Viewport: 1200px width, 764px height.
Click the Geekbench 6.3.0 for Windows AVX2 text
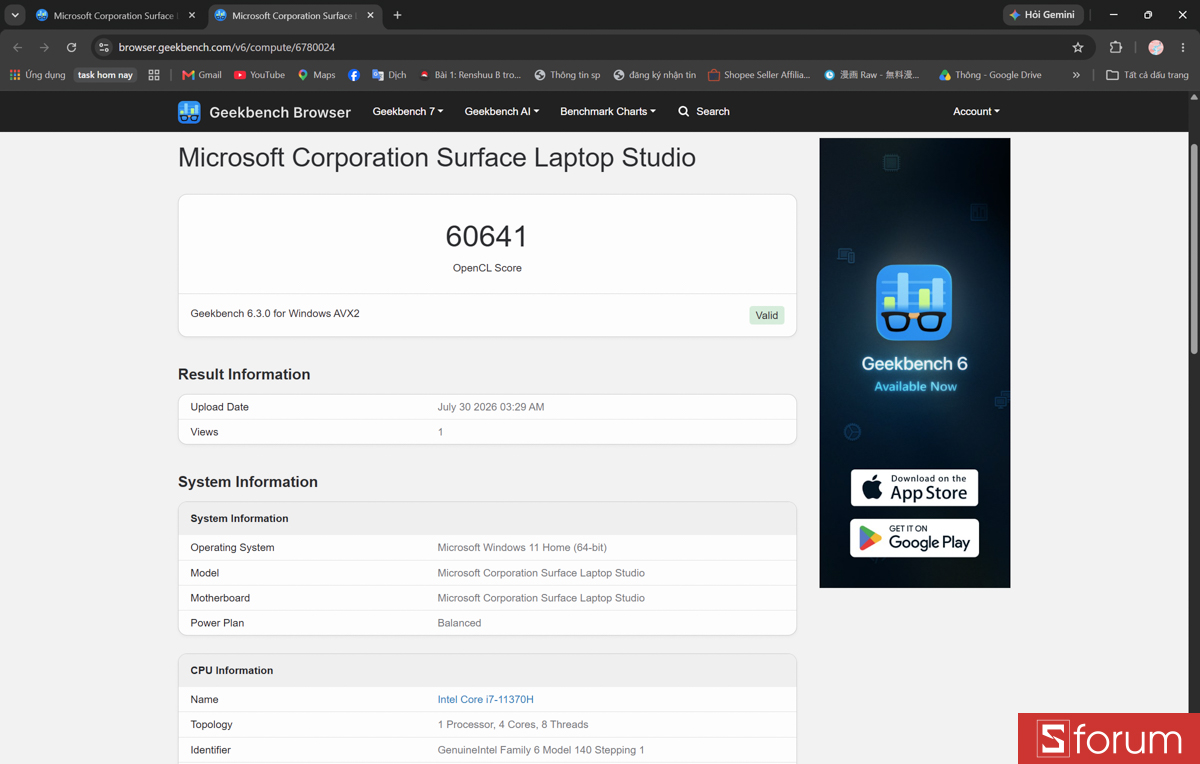tap(275, 313)
